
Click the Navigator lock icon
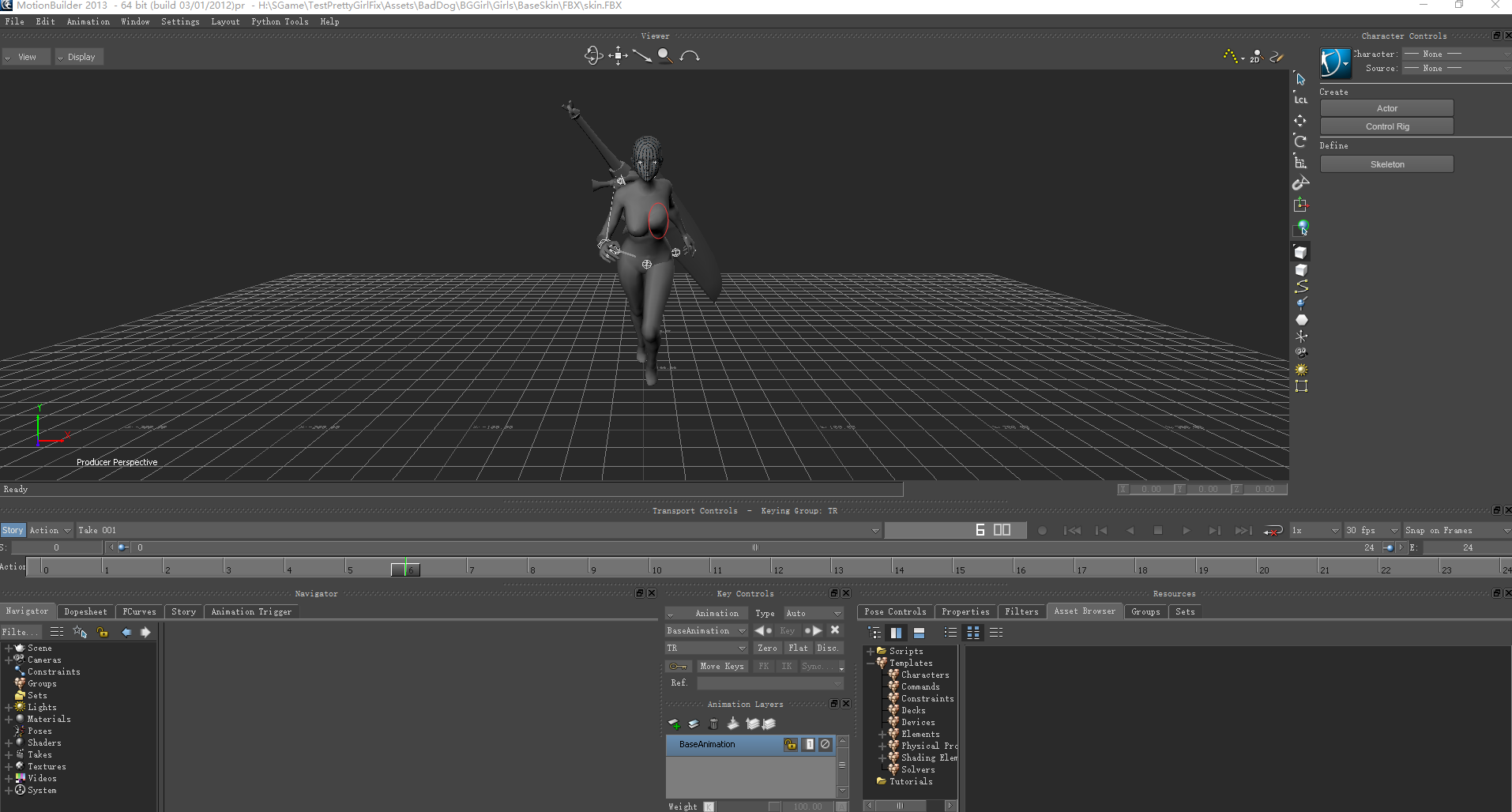pos(103,632)
